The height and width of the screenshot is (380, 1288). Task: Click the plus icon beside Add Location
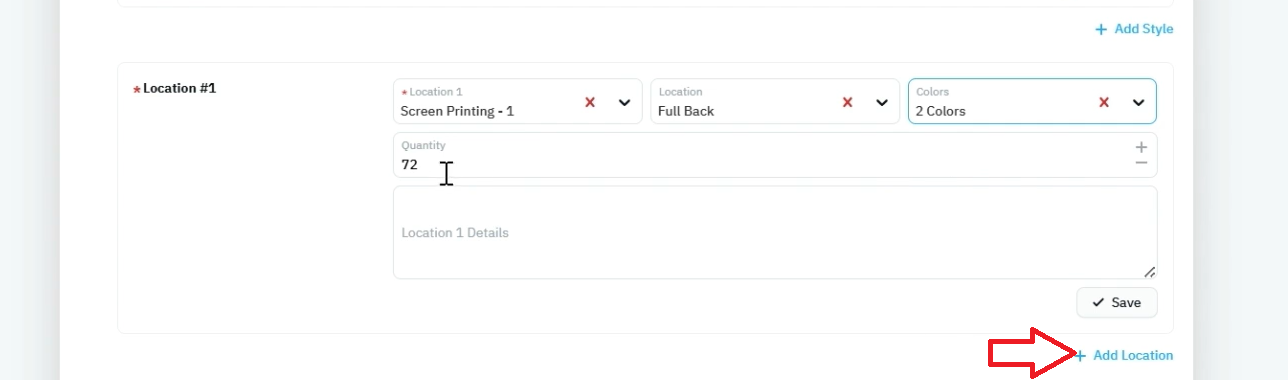tap(1080, 355)
